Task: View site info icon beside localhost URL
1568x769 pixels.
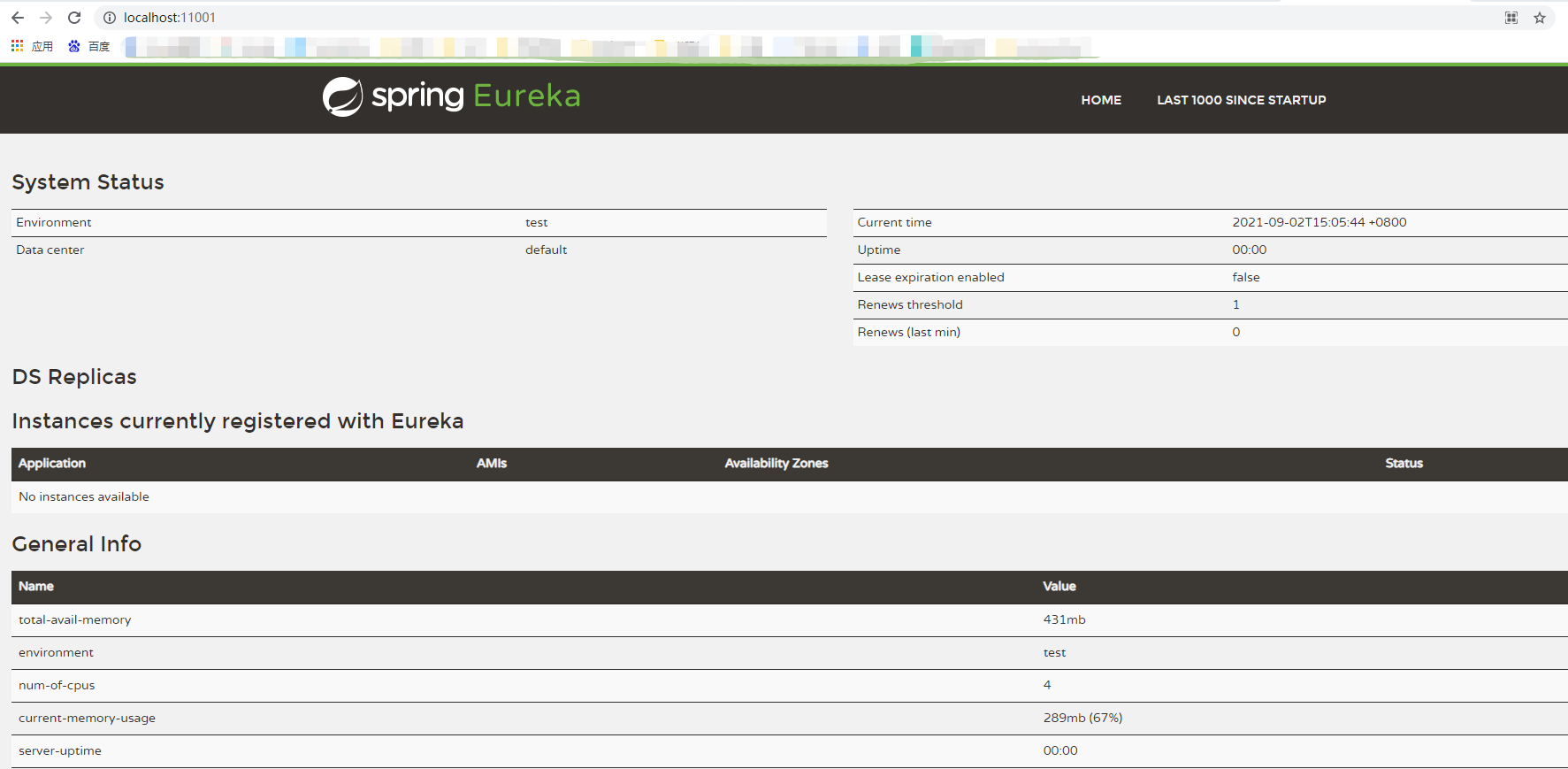Action: point(110,18)
